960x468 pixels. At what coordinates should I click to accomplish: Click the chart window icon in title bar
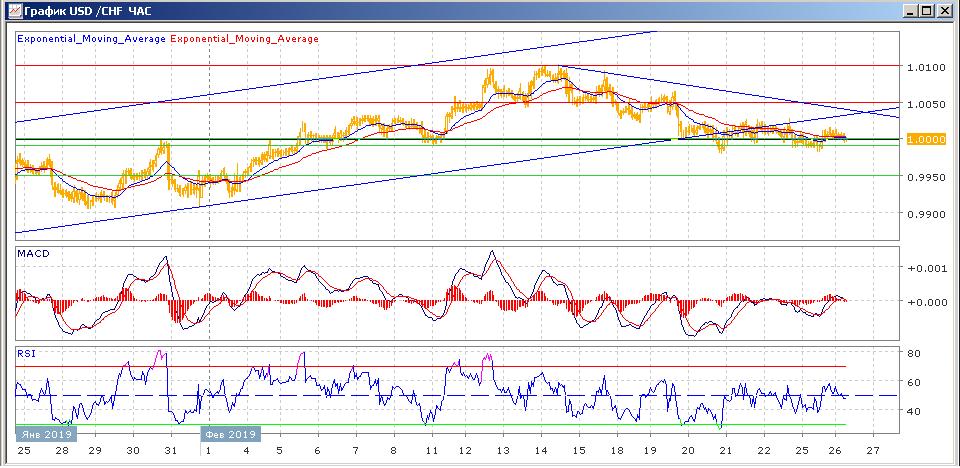point(15,11)
